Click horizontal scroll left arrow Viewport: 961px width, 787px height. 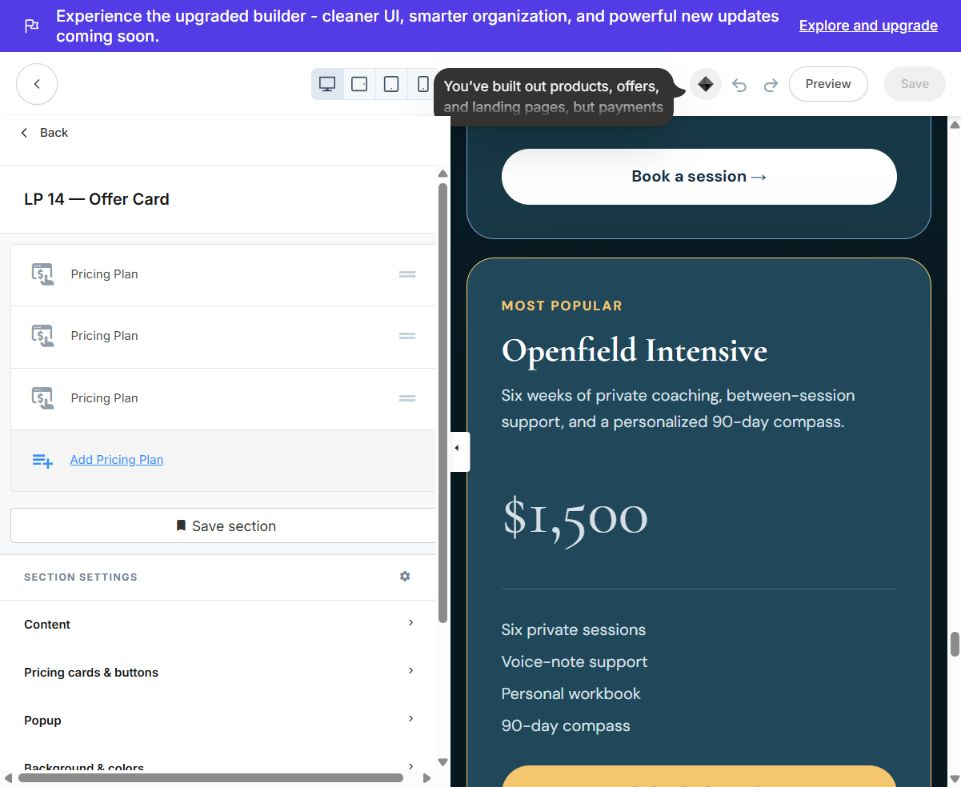7,778
